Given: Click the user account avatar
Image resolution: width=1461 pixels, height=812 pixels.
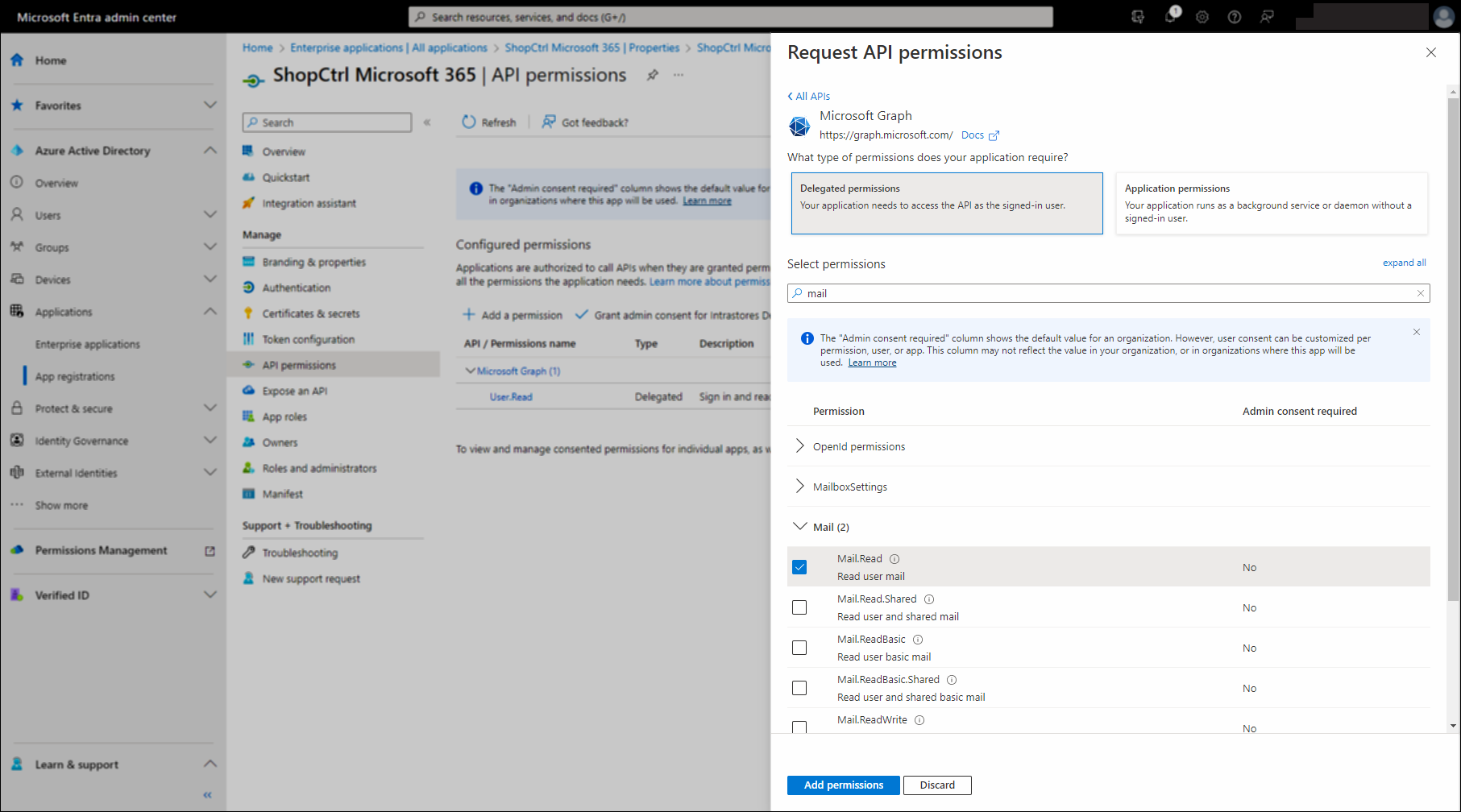Looking at the screenshot, I should 1443,17.
